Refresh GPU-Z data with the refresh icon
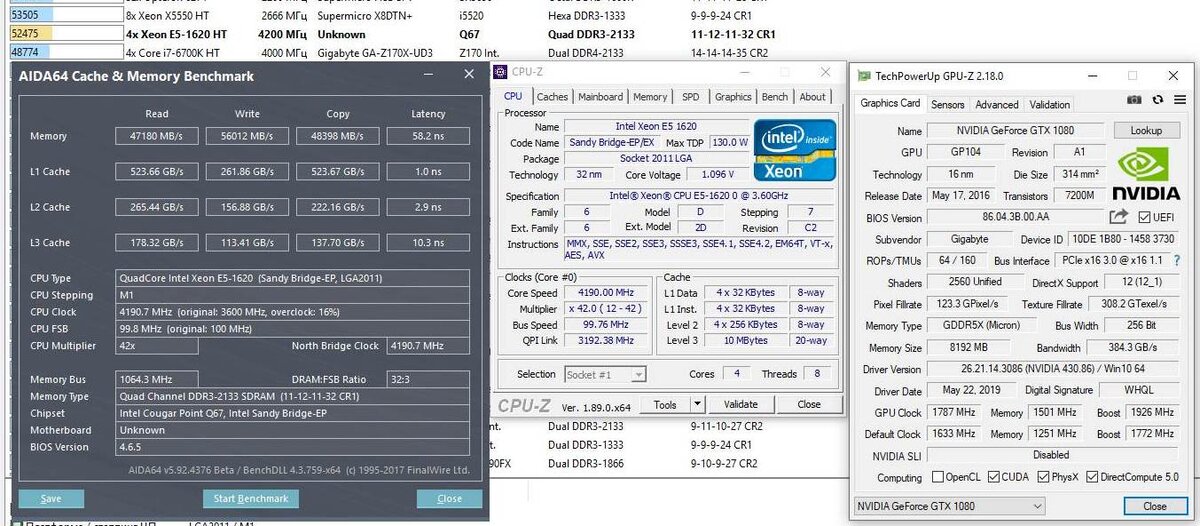Image resolution: width=1200 pixels, height=526 pixels. coord(1157,100)
